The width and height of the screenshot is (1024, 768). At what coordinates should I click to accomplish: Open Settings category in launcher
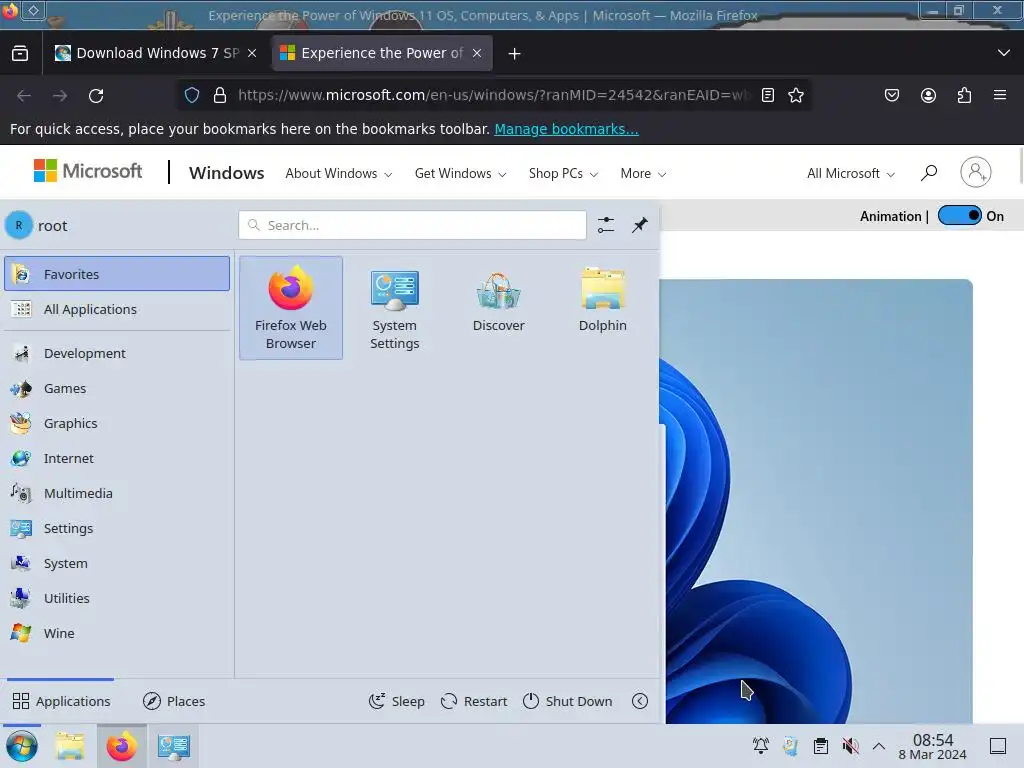[117, 528]
